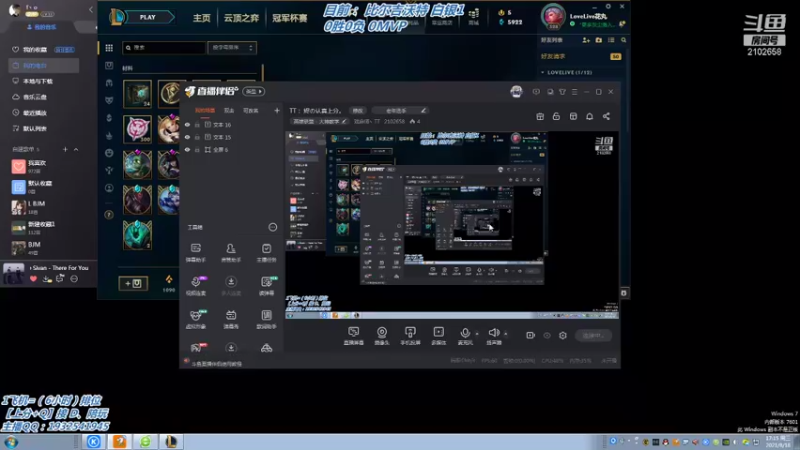
Task: Add a phone screen-cast source
Action: [x=410, y=336]
